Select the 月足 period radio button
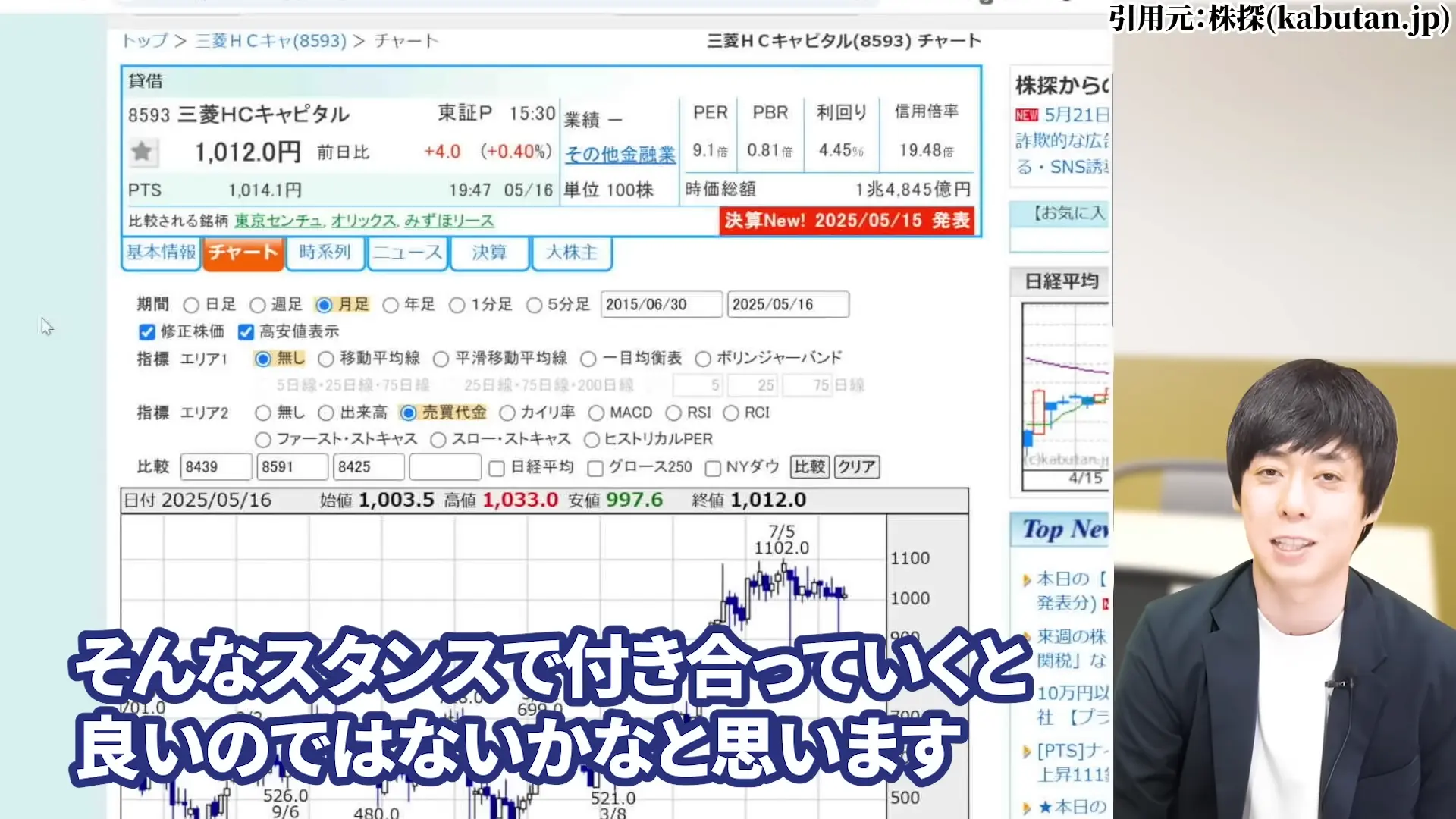 pyautogui.click(x=324, y=305)
